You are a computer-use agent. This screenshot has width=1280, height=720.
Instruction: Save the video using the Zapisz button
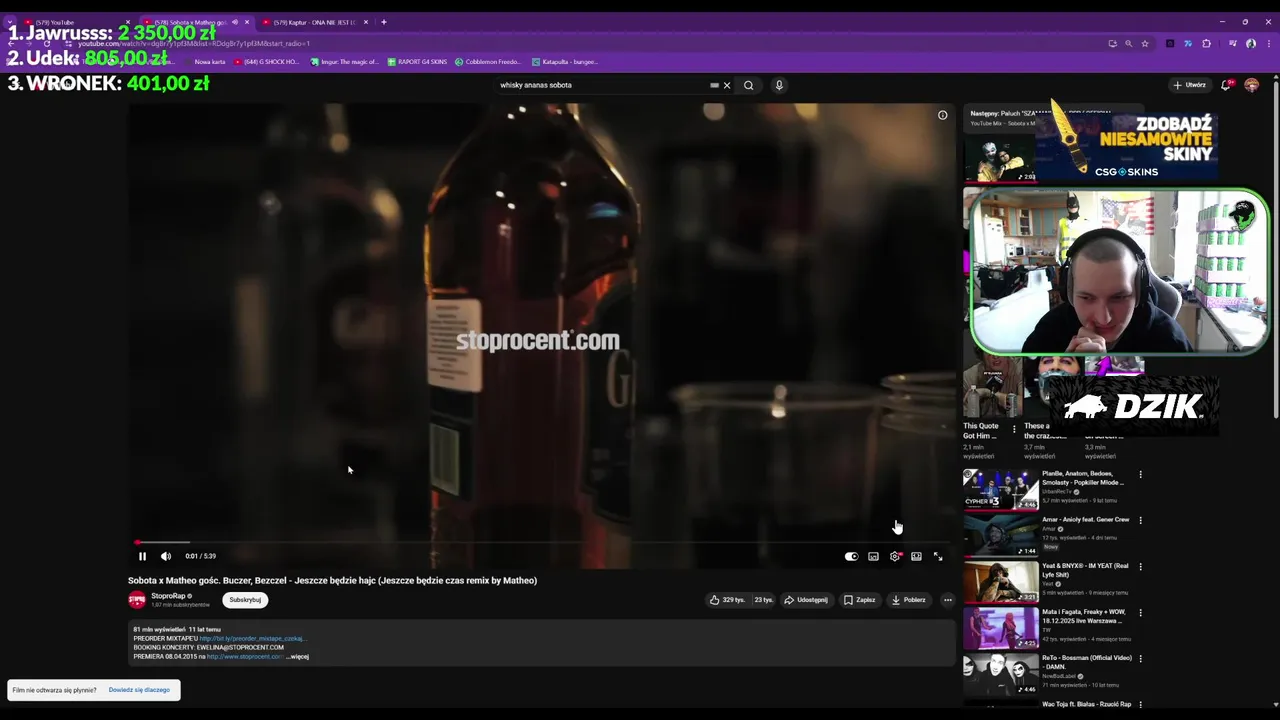coord(859,600)
